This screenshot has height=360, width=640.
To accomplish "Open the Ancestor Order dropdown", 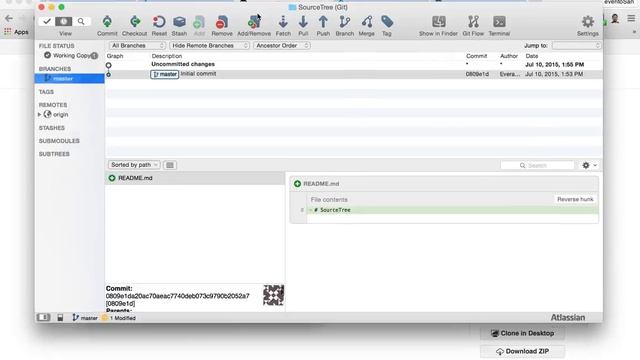I will [x=282, y=46].
